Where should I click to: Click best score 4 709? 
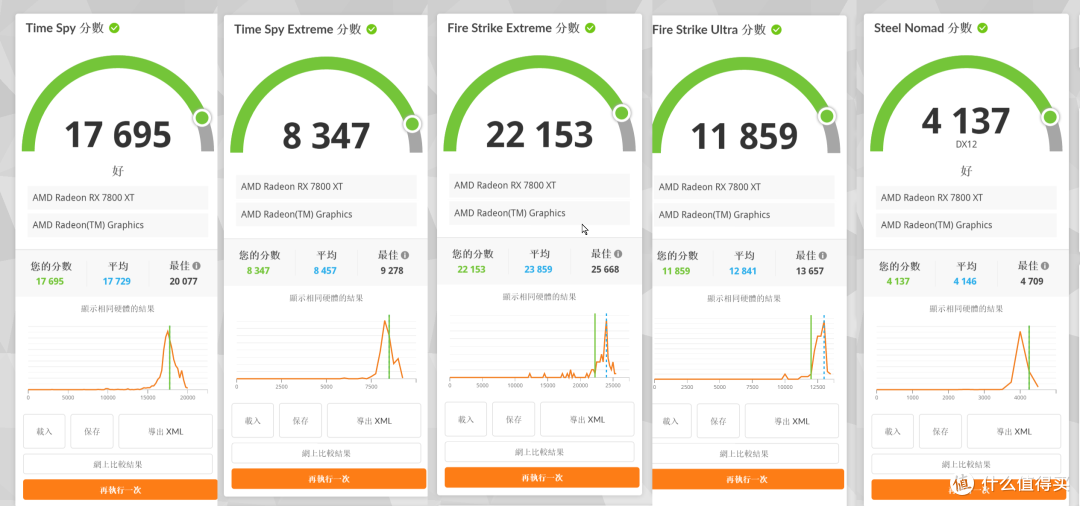pos(1032,281)
